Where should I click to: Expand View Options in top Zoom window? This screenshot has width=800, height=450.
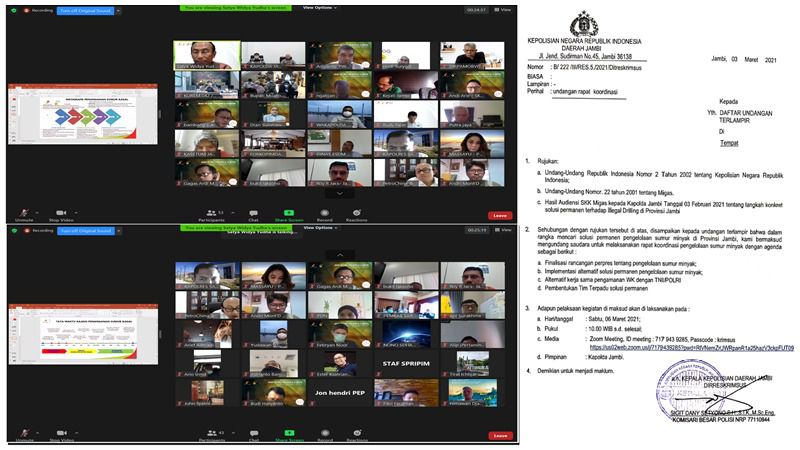(318, 7)
